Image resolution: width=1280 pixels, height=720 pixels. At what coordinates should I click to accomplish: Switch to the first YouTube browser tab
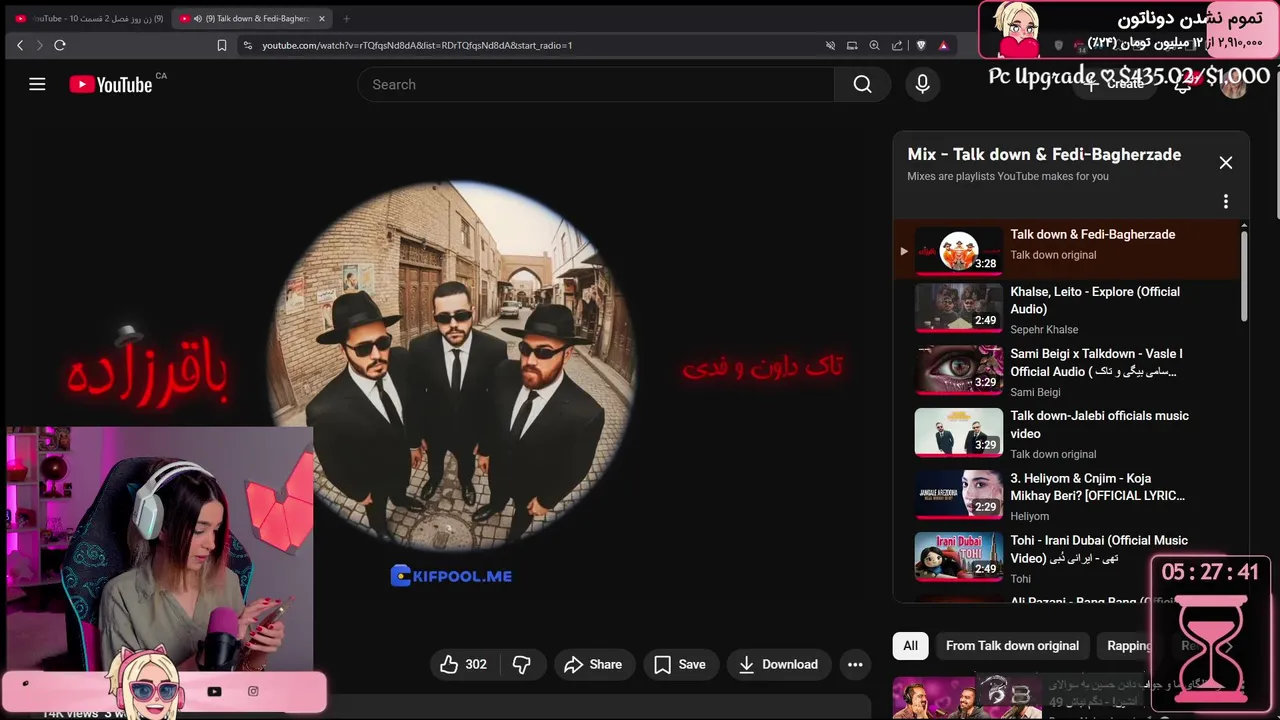[88, 18]
